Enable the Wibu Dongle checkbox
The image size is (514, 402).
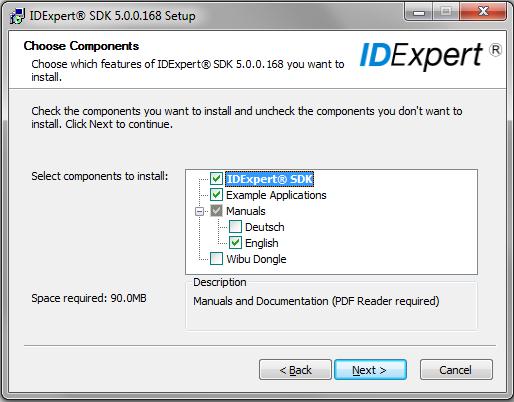(x=216, y=259)
